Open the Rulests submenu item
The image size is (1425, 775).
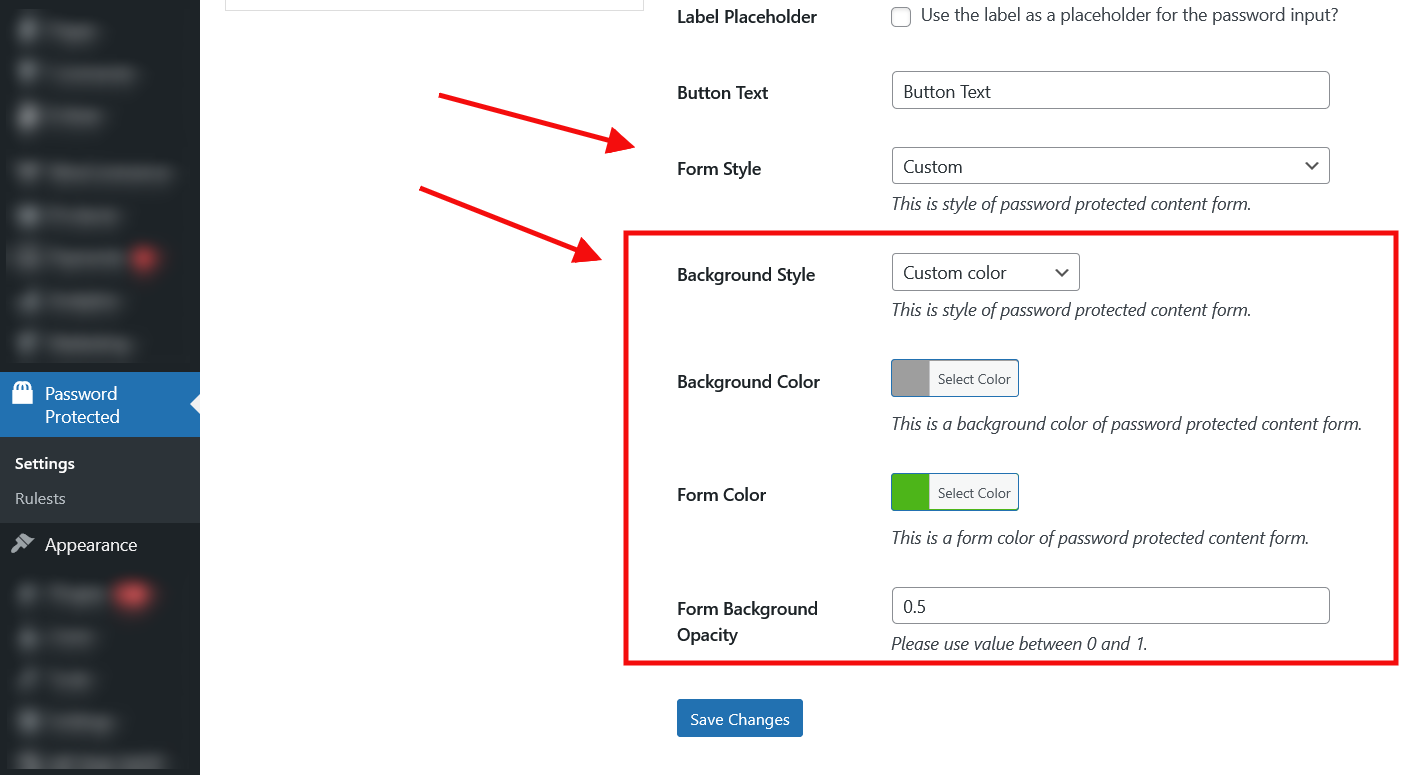(40, 498)
